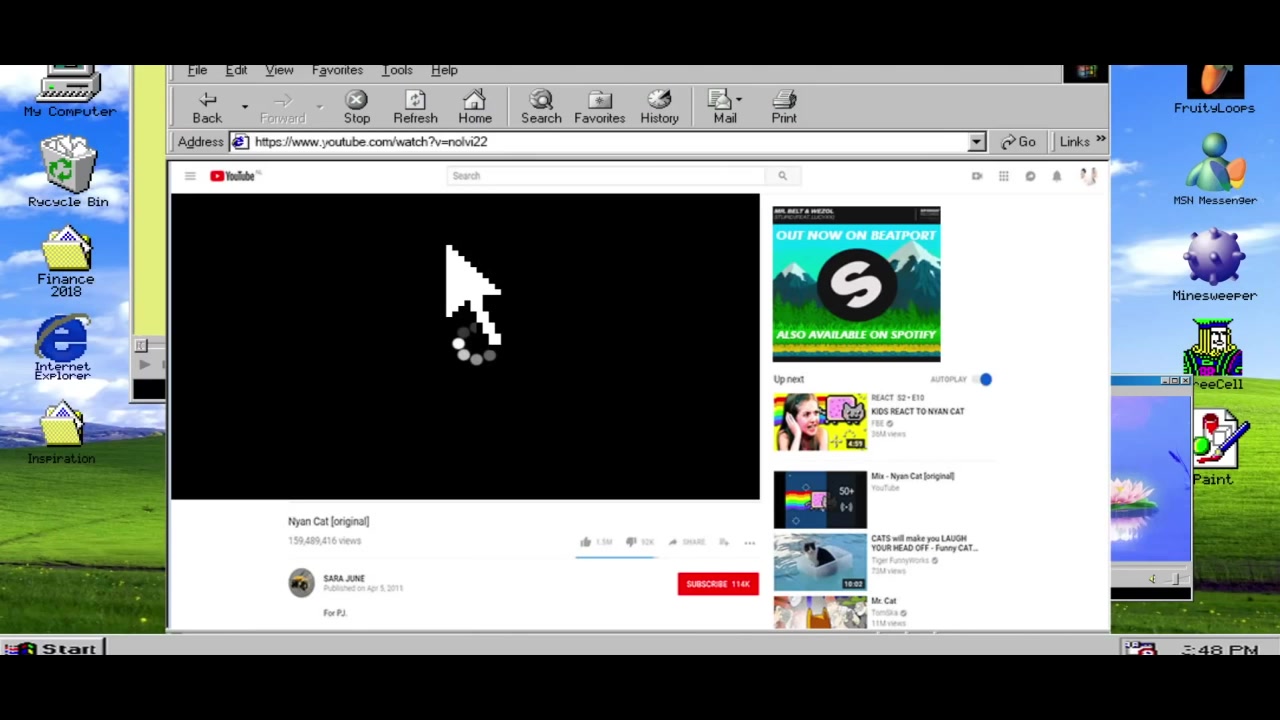
Task: Click Share under the video
Action: point(687,542)
